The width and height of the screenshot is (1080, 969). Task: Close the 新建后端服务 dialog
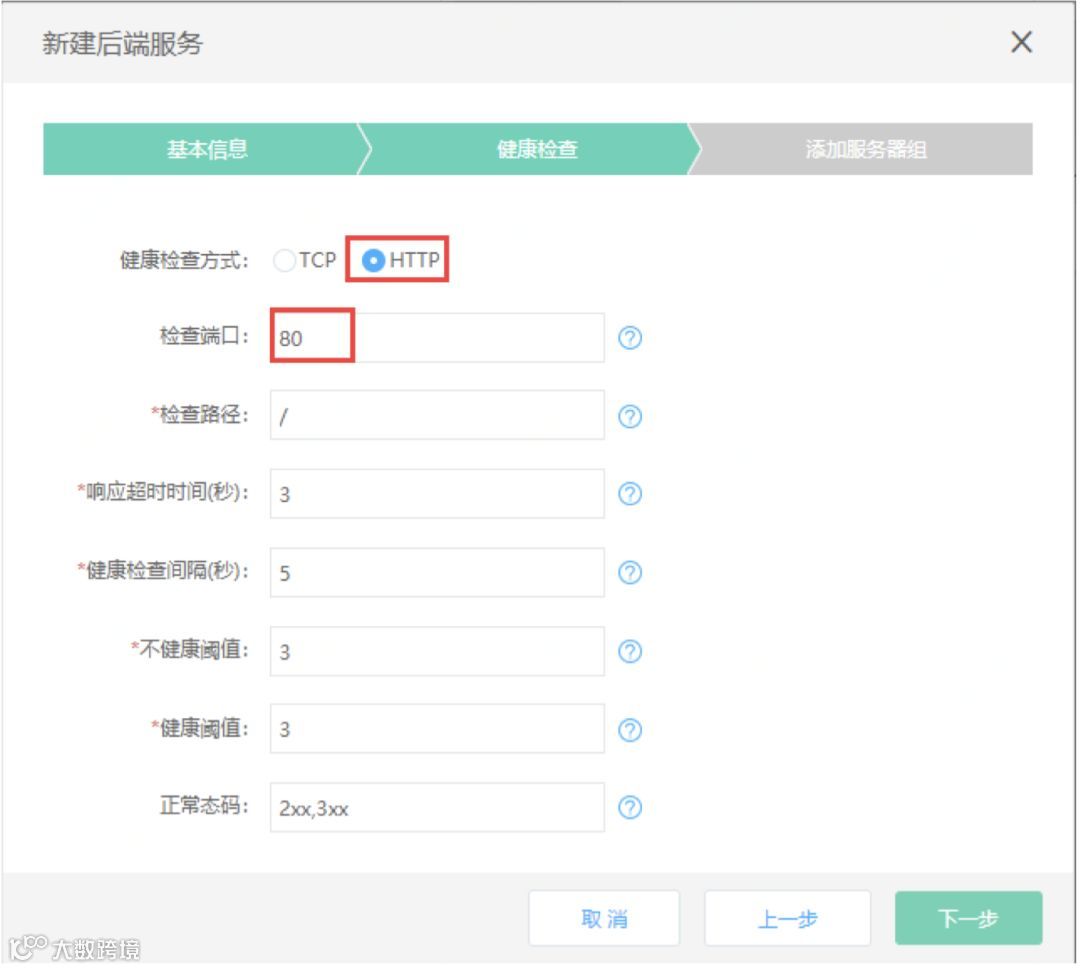[x=1021, y=42]
